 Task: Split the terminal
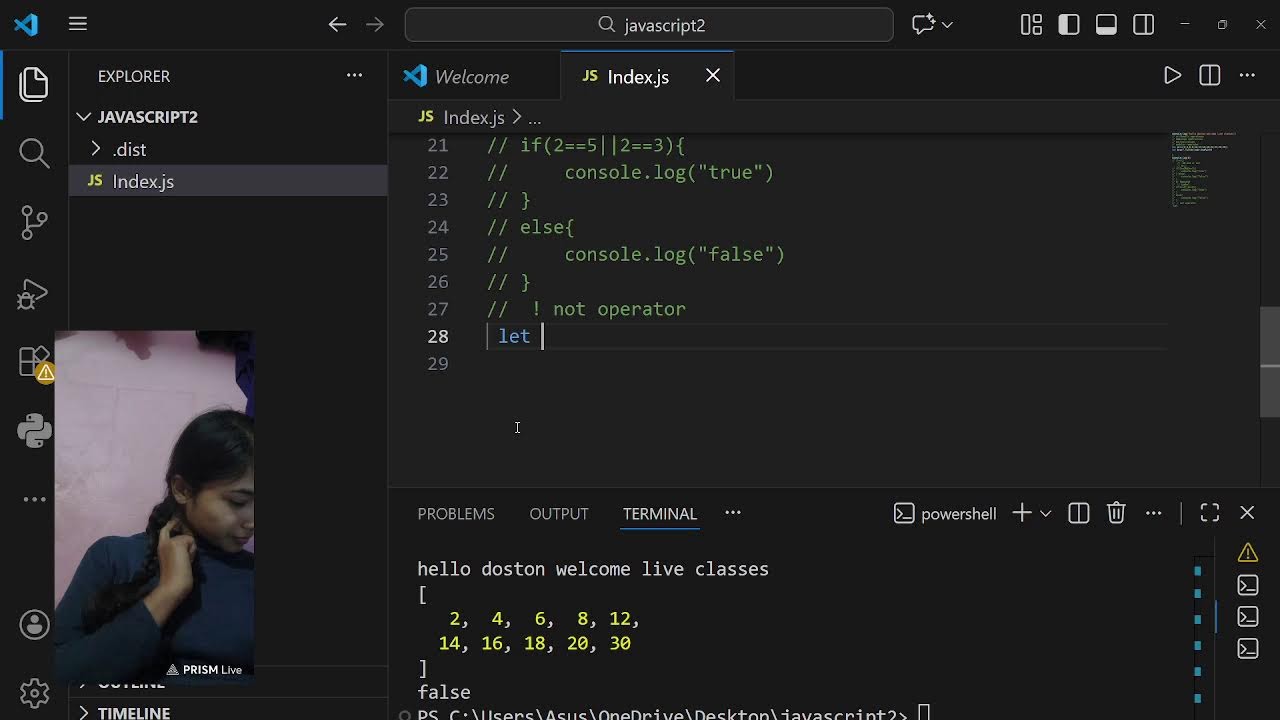1078,513
